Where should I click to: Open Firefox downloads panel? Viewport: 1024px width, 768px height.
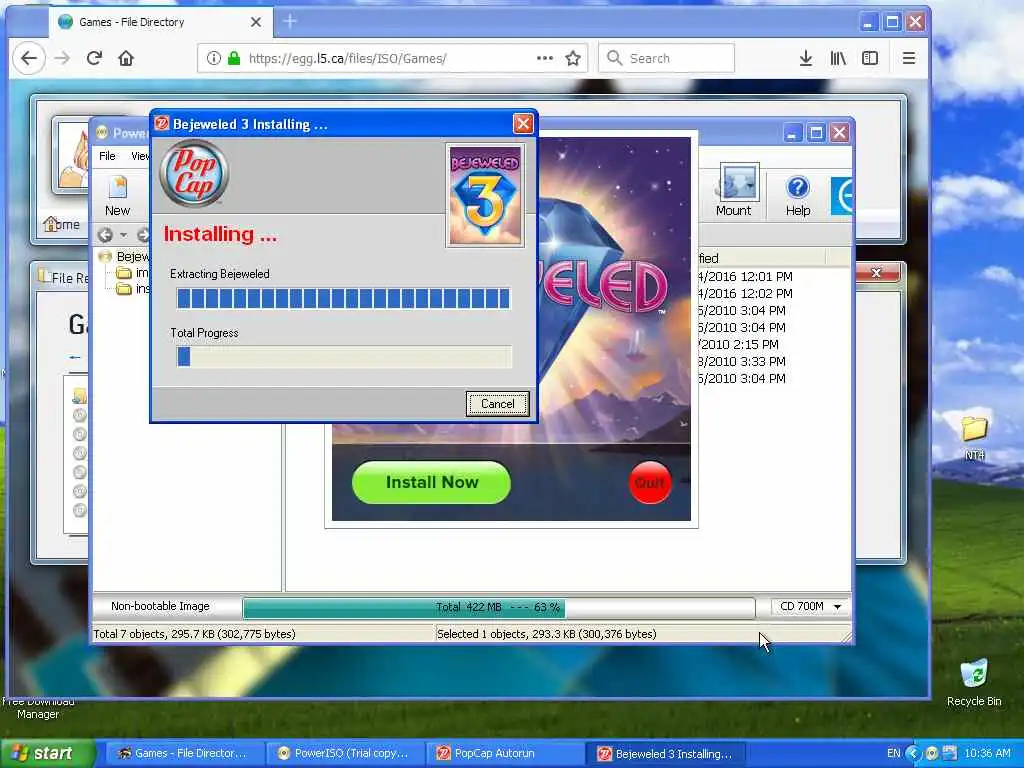[x=806, y=58]
